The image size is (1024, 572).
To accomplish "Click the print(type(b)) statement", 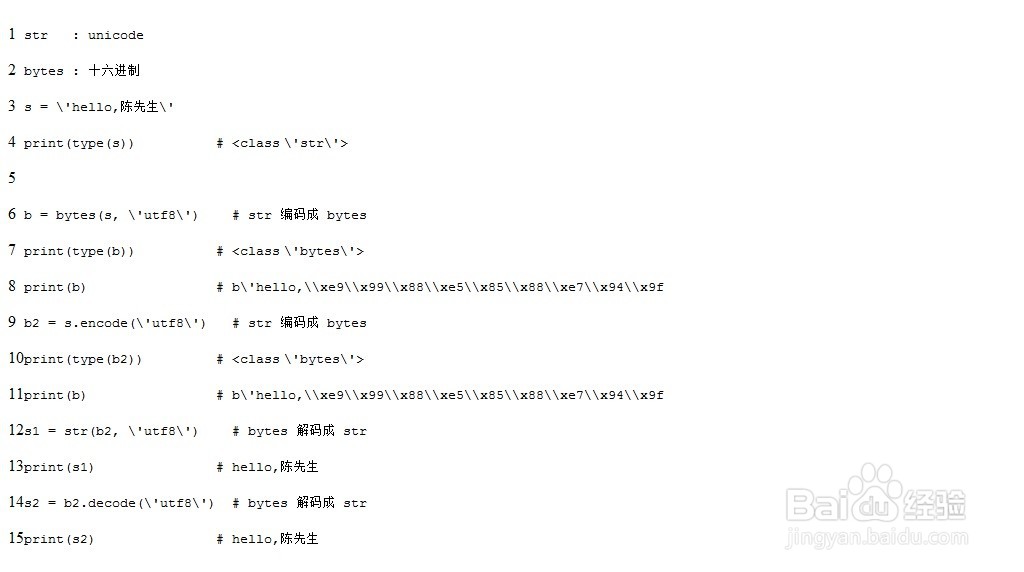I will [79, 252].
